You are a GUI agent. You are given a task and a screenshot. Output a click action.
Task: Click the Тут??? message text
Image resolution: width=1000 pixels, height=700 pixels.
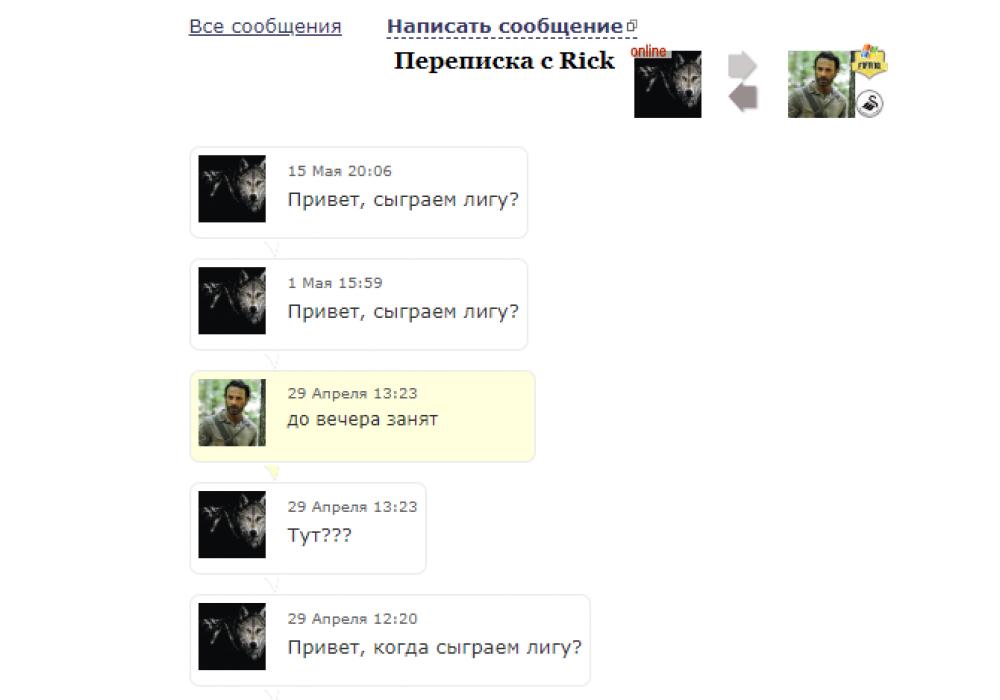point(320,535)
